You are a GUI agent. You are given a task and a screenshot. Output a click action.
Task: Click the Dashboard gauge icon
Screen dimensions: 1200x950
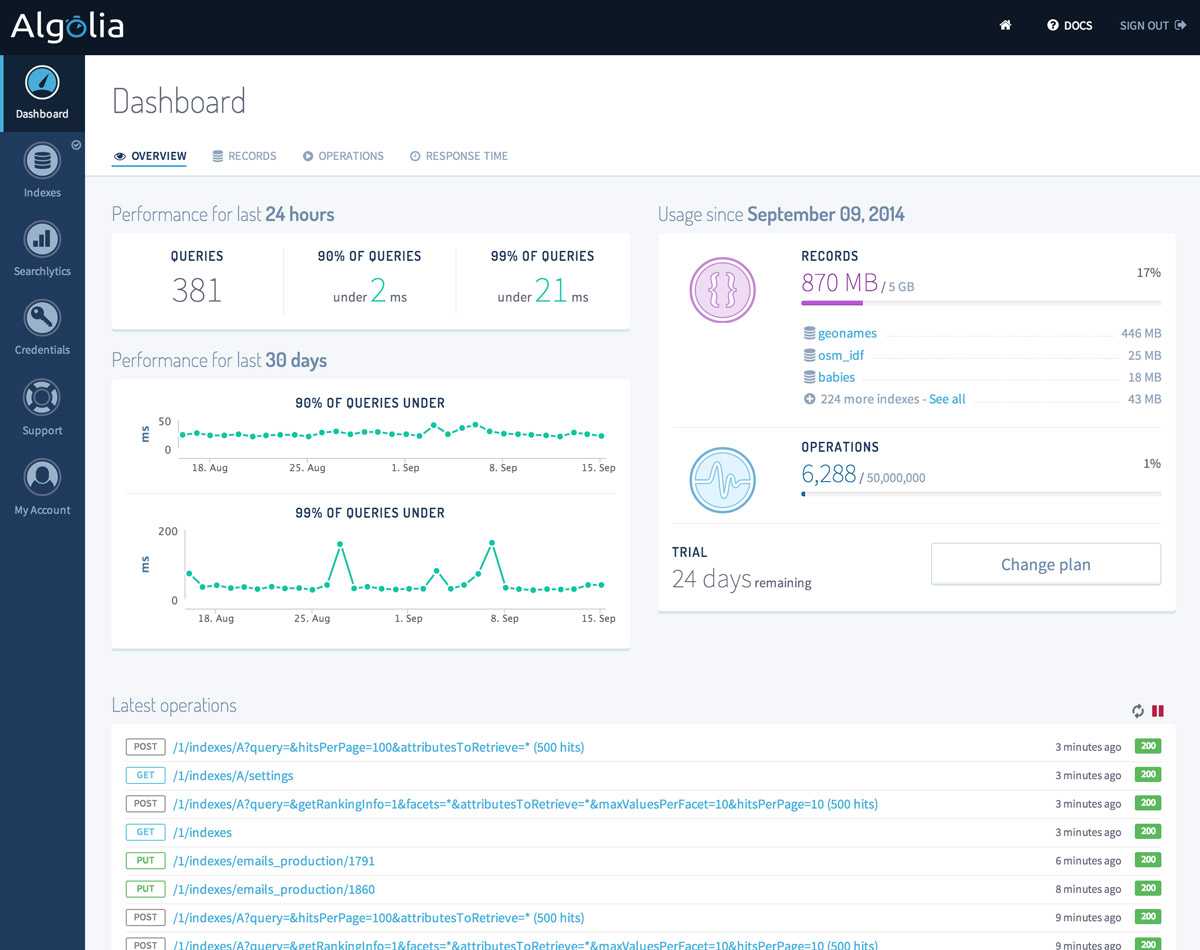42,83
